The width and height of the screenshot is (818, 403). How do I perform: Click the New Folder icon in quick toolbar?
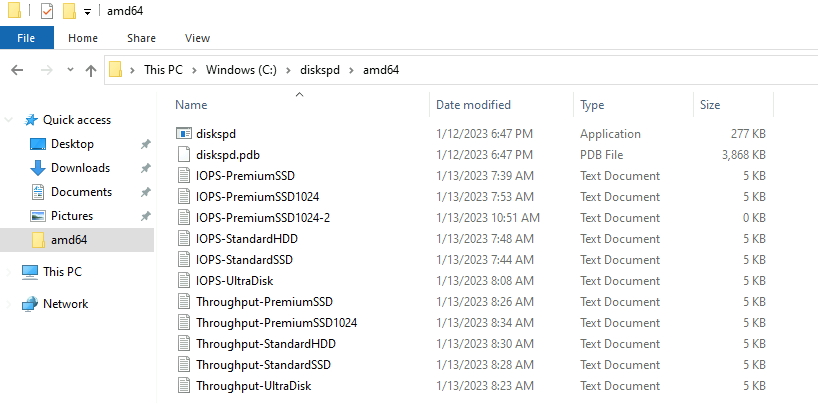tap(69, 11)
